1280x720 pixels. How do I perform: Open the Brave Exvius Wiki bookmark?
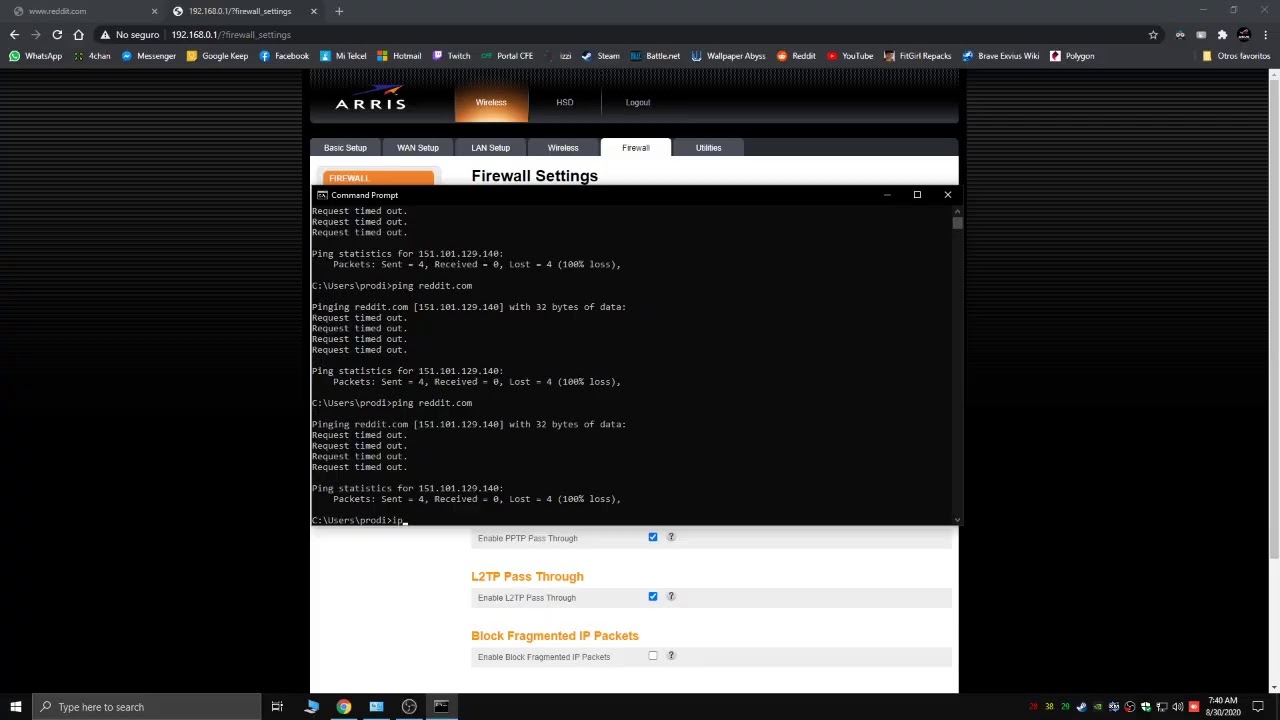point(1000,56)
